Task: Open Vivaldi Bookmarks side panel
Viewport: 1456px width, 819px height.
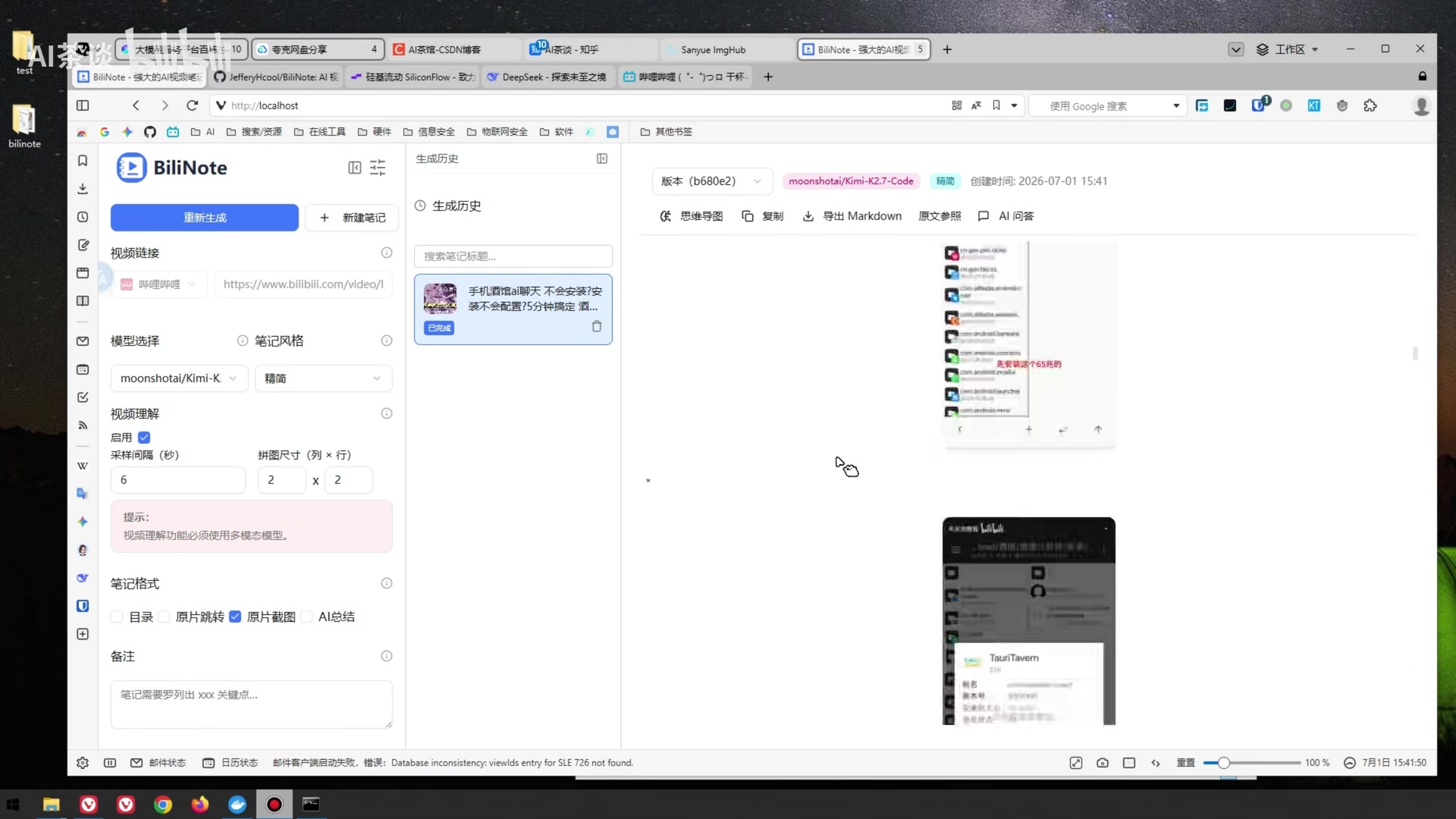Action: pos(83,161)
